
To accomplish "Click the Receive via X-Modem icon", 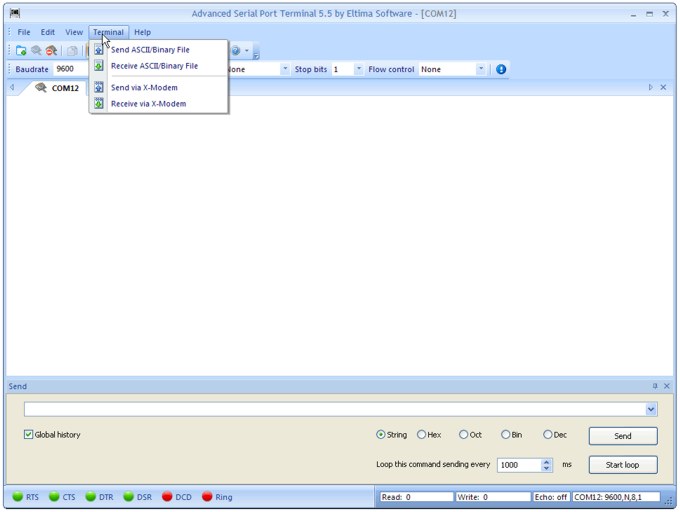I will [x=99, y=104].
